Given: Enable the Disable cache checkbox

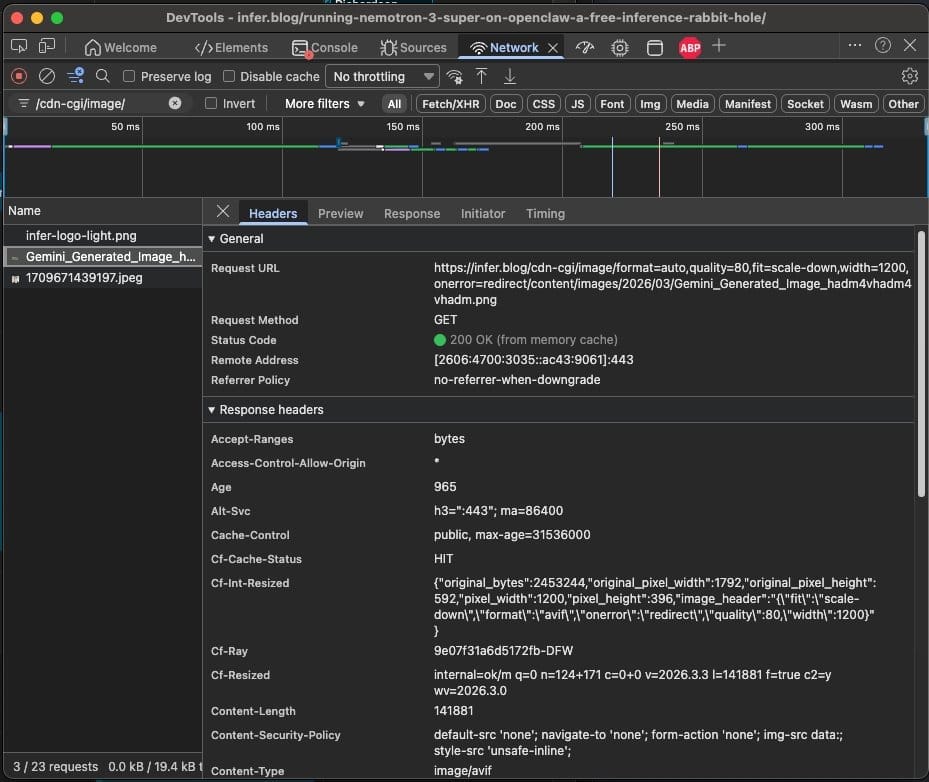Looking at the screenshot, I should click(229, 76).
